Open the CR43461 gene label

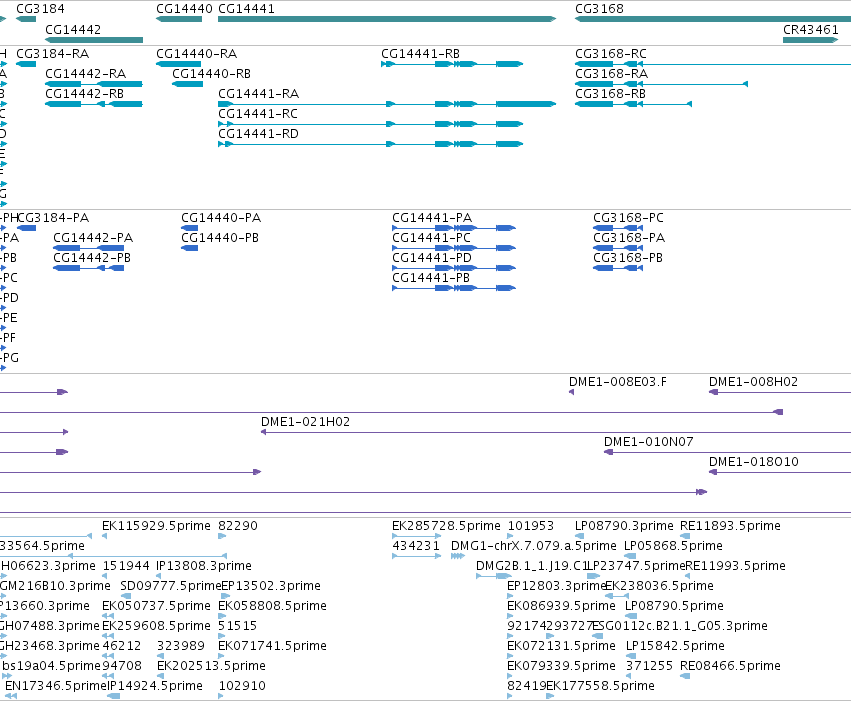tap(810, 29)
